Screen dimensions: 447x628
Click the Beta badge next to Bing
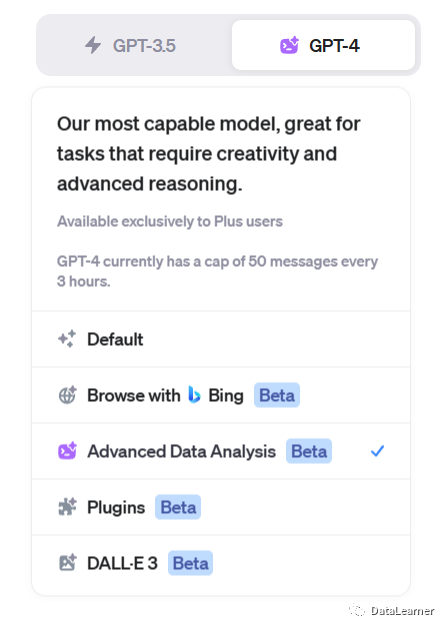pyautogui.click(x=277, y=395)
